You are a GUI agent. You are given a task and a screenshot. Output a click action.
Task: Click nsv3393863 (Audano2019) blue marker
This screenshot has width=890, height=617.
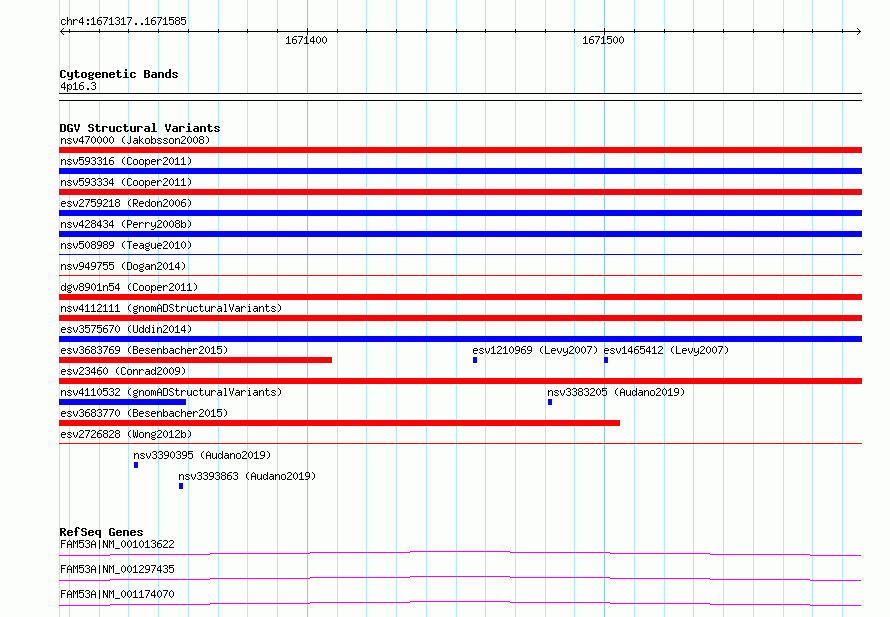tap(181, 486)
